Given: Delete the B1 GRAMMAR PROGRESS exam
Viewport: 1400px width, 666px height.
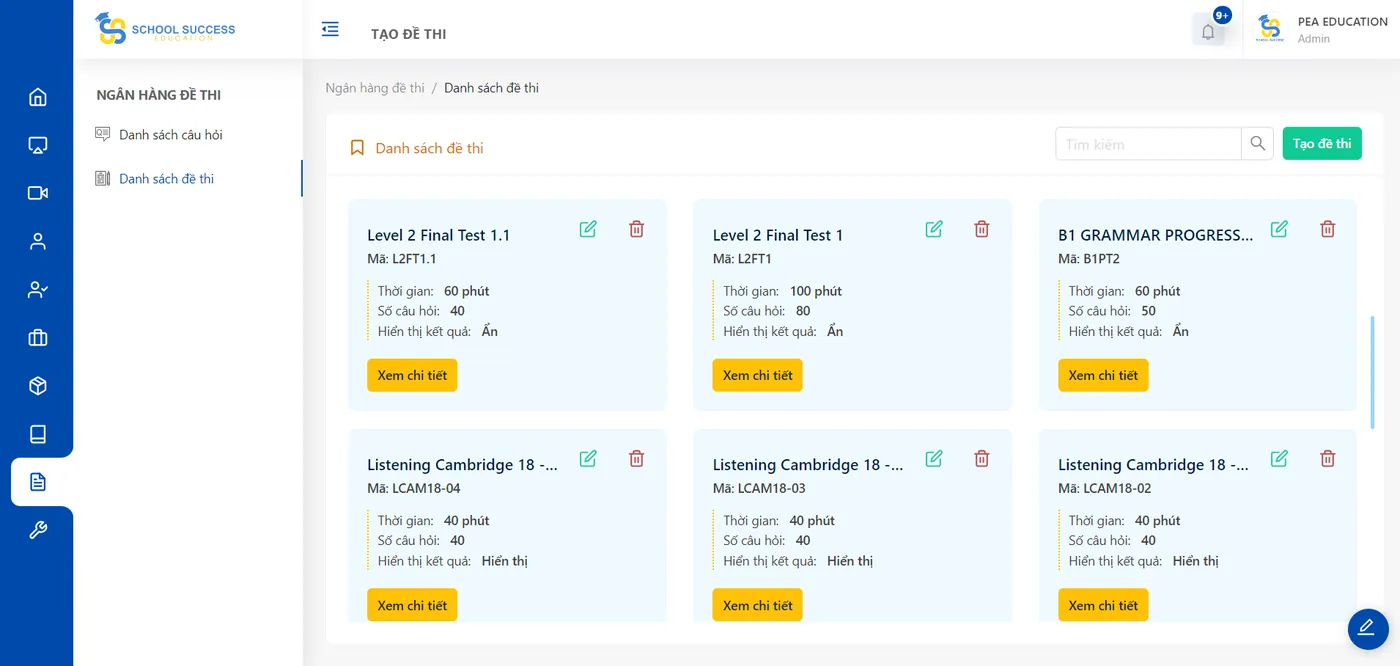Looking at the screenshot, I should (1328, 229).
